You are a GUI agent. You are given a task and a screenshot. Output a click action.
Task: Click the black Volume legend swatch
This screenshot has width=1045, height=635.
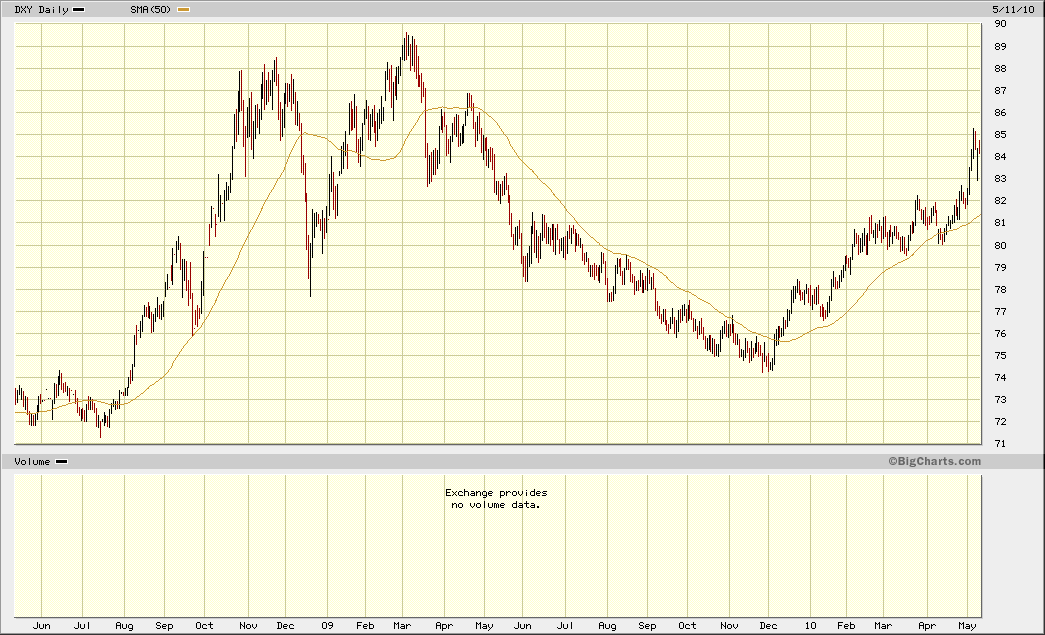point(61,461)
